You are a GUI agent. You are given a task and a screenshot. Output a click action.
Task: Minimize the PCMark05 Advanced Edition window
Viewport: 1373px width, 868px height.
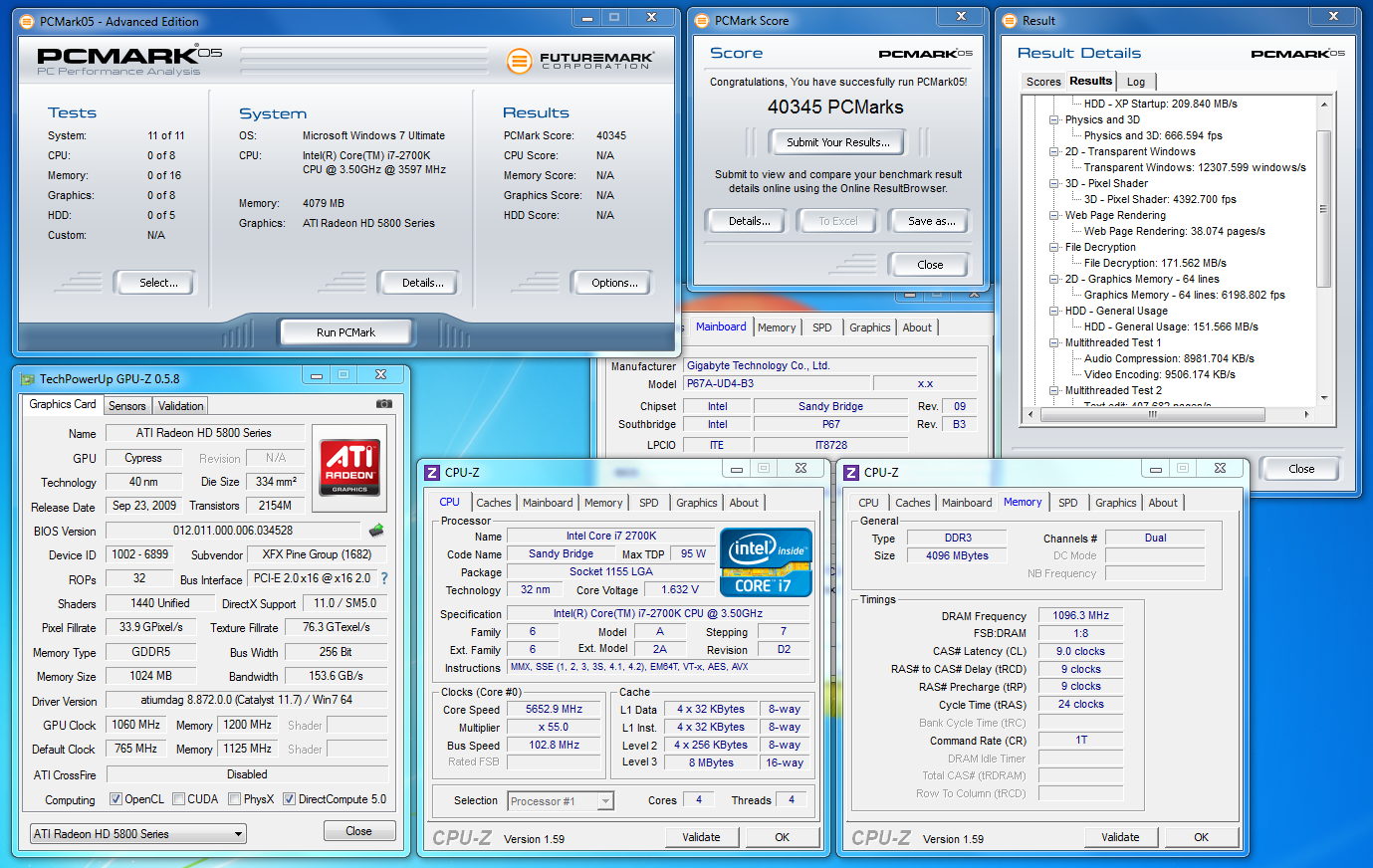pyautogui.click(x=586, y=17)
